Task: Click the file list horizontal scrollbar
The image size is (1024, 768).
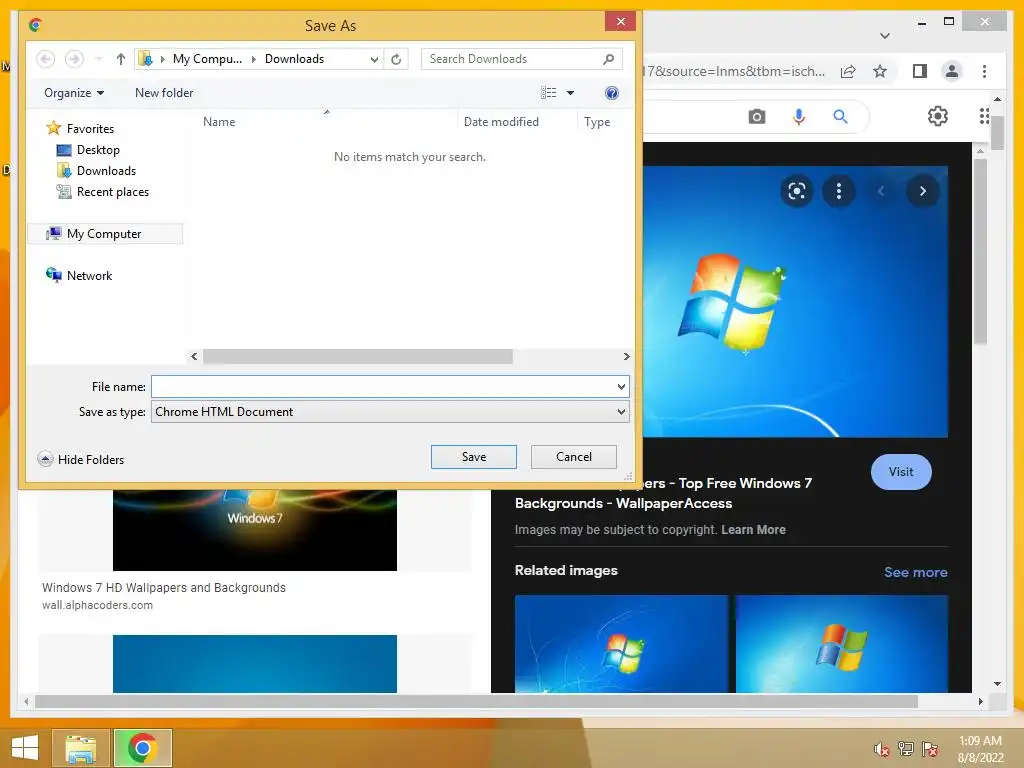Action: (x=357, y=357)
